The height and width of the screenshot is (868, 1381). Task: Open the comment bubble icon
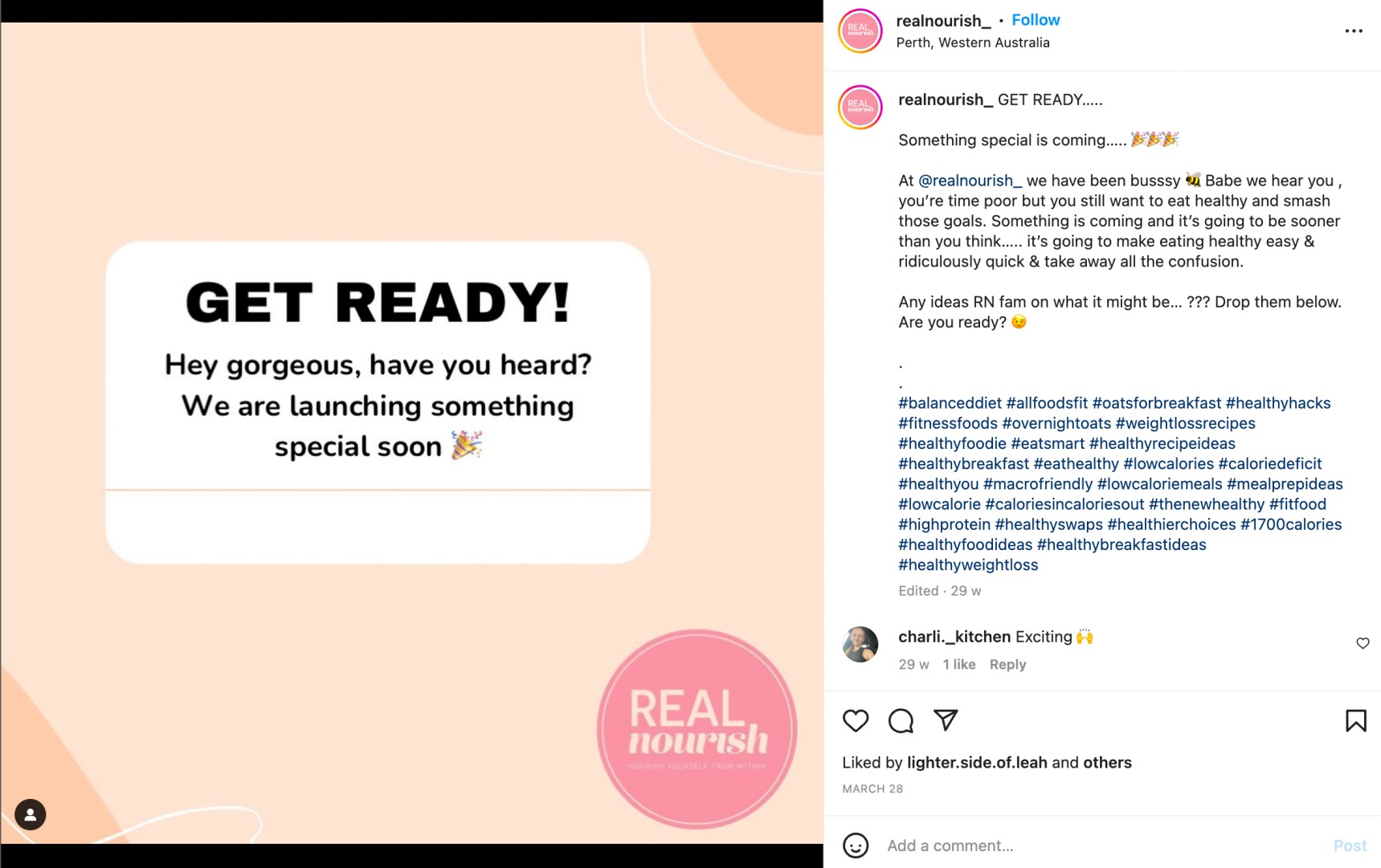pyautogui.click(x=901, y=720)
